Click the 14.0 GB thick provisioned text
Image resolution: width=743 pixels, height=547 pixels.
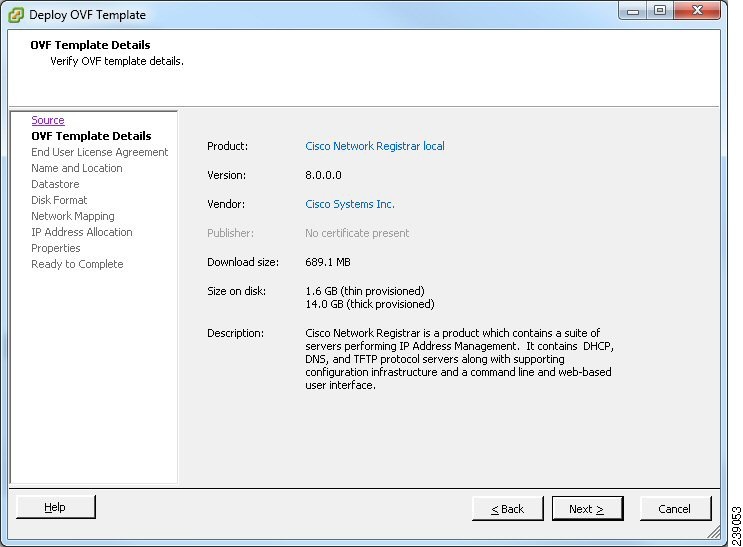point(370,304)
